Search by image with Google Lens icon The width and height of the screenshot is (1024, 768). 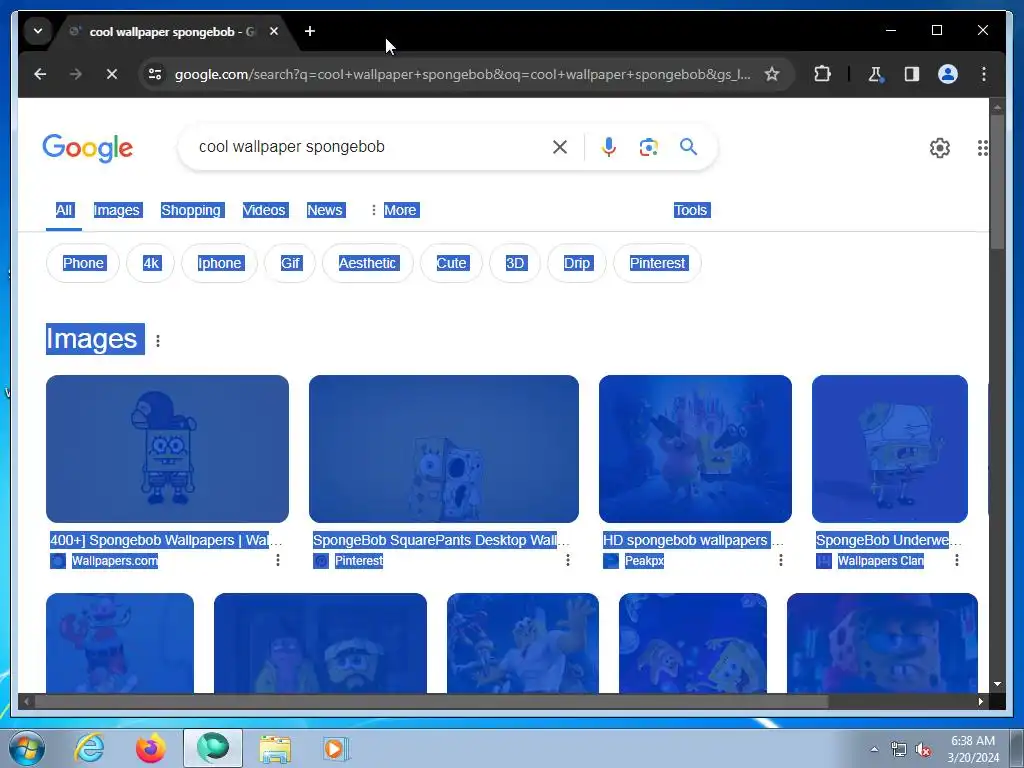tap(648, 147)
